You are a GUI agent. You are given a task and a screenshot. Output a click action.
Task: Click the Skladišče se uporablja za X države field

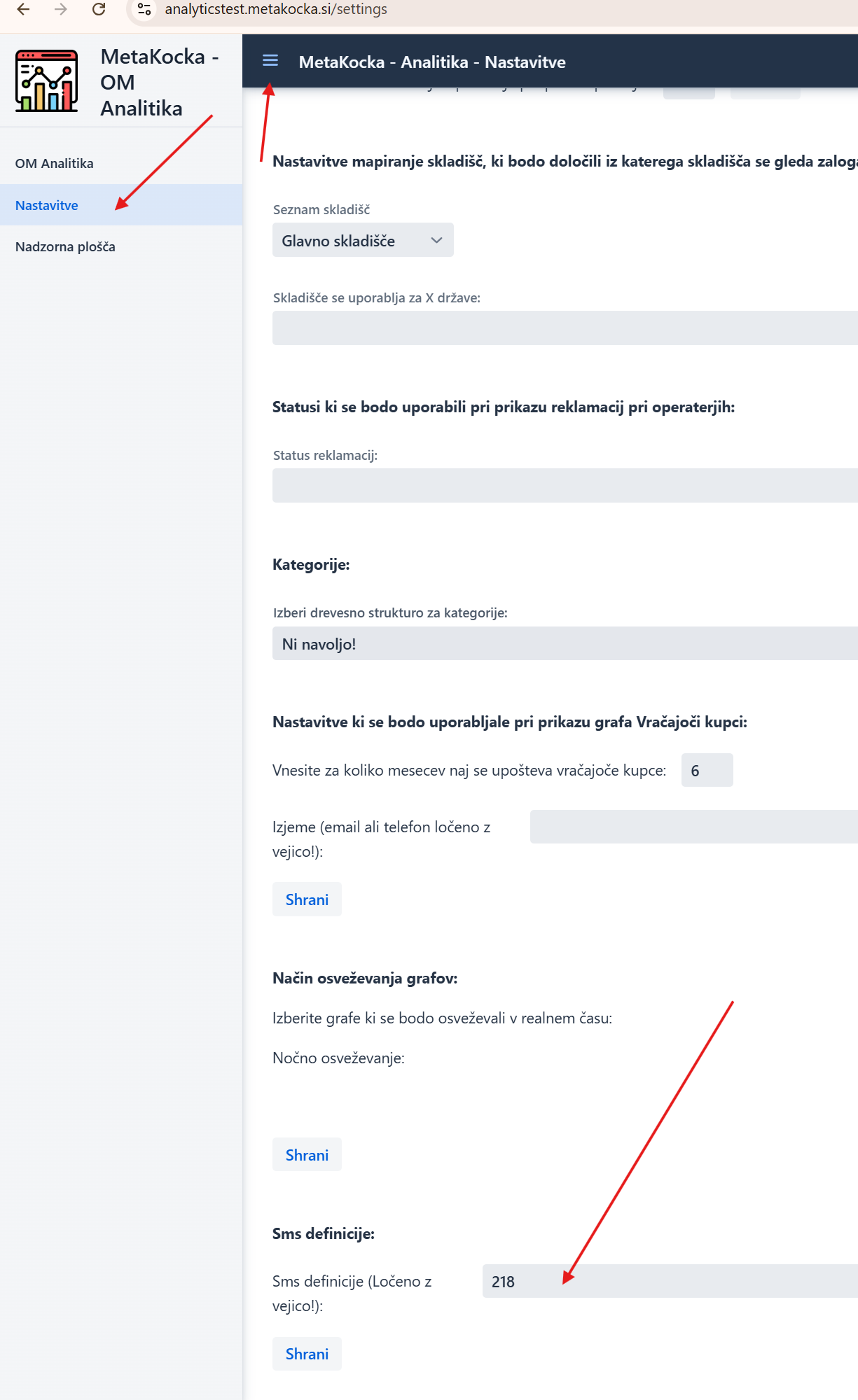pos(565,328)
